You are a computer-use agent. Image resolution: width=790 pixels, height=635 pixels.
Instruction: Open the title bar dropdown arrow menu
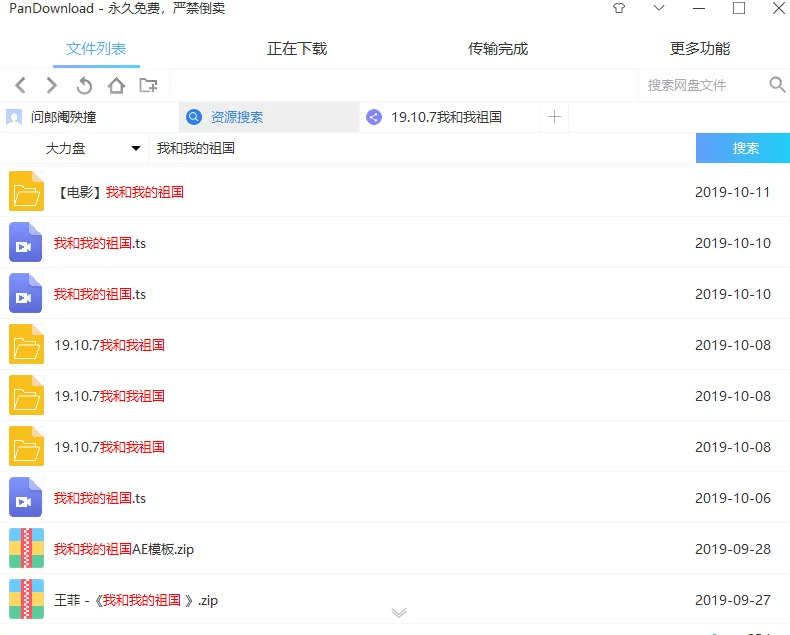659,8
